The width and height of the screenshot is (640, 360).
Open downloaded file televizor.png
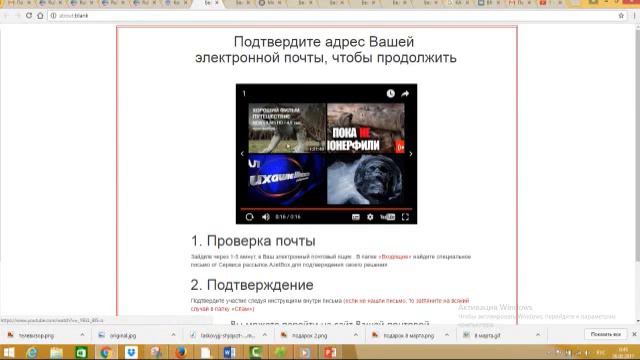[36, 336]
